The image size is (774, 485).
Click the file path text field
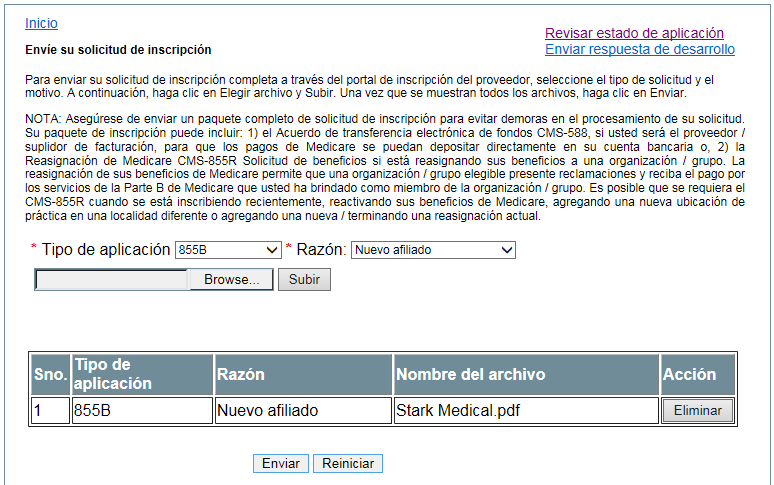tap(112, 280)
